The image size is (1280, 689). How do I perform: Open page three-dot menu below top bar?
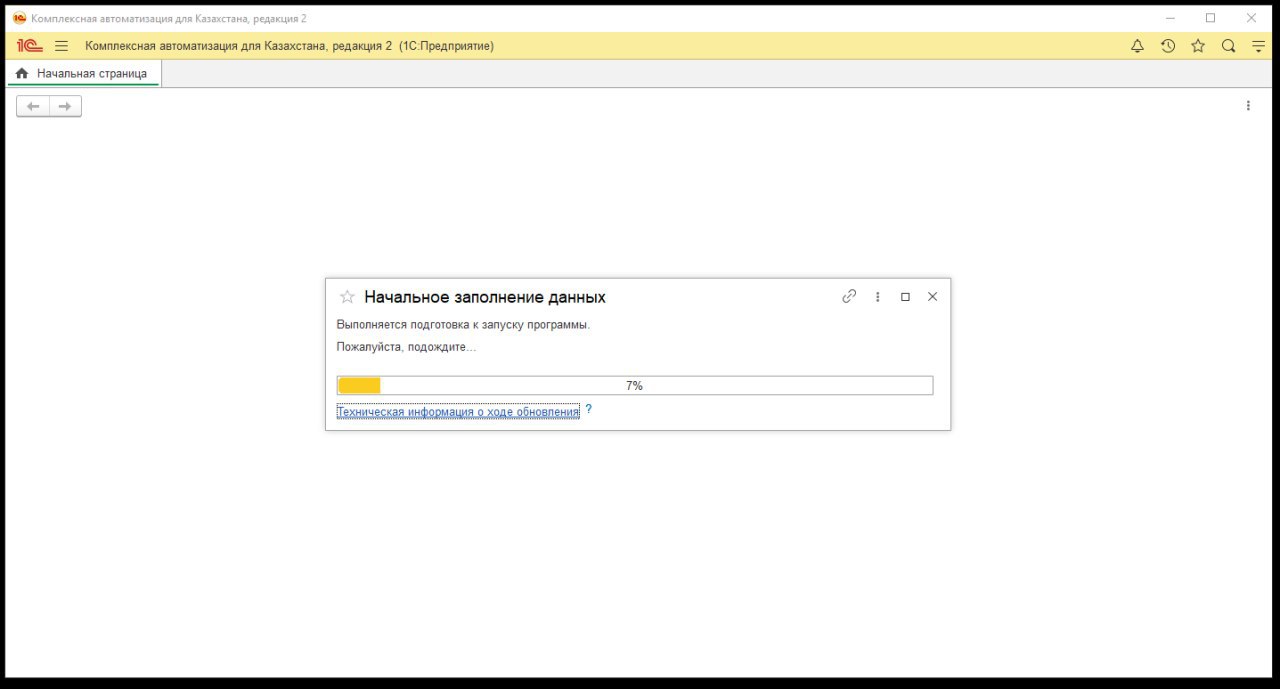click(x=1248, y=106)
